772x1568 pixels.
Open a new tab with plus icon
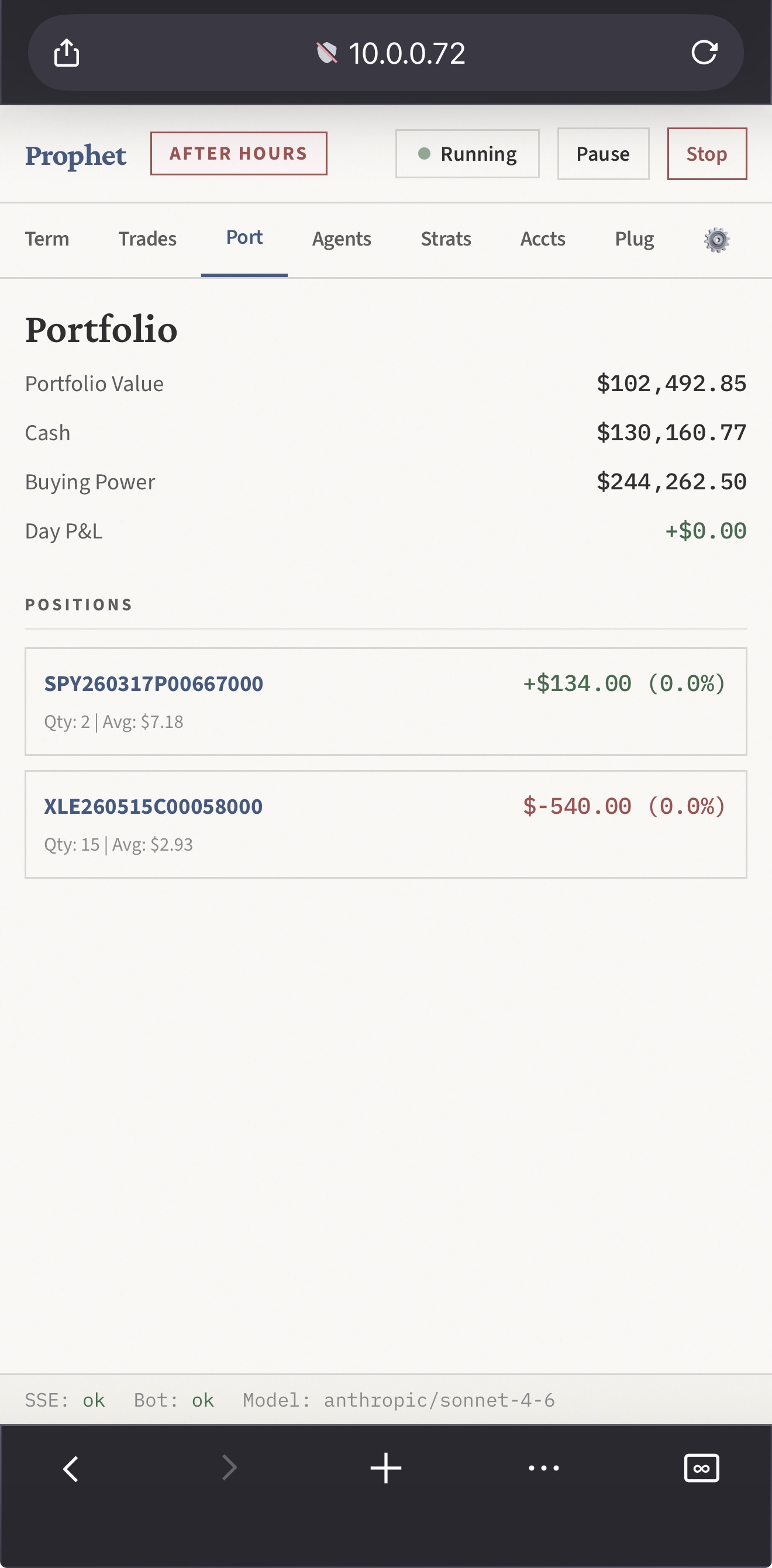click(386, 1468)
